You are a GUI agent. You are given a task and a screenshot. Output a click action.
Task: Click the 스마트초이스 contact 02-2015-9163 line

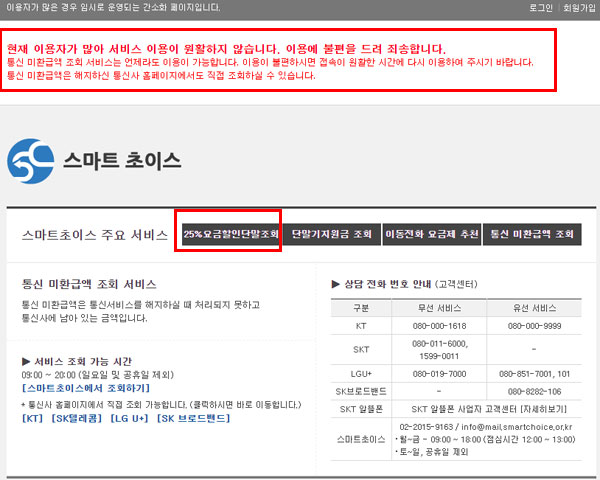coord(486,427)
